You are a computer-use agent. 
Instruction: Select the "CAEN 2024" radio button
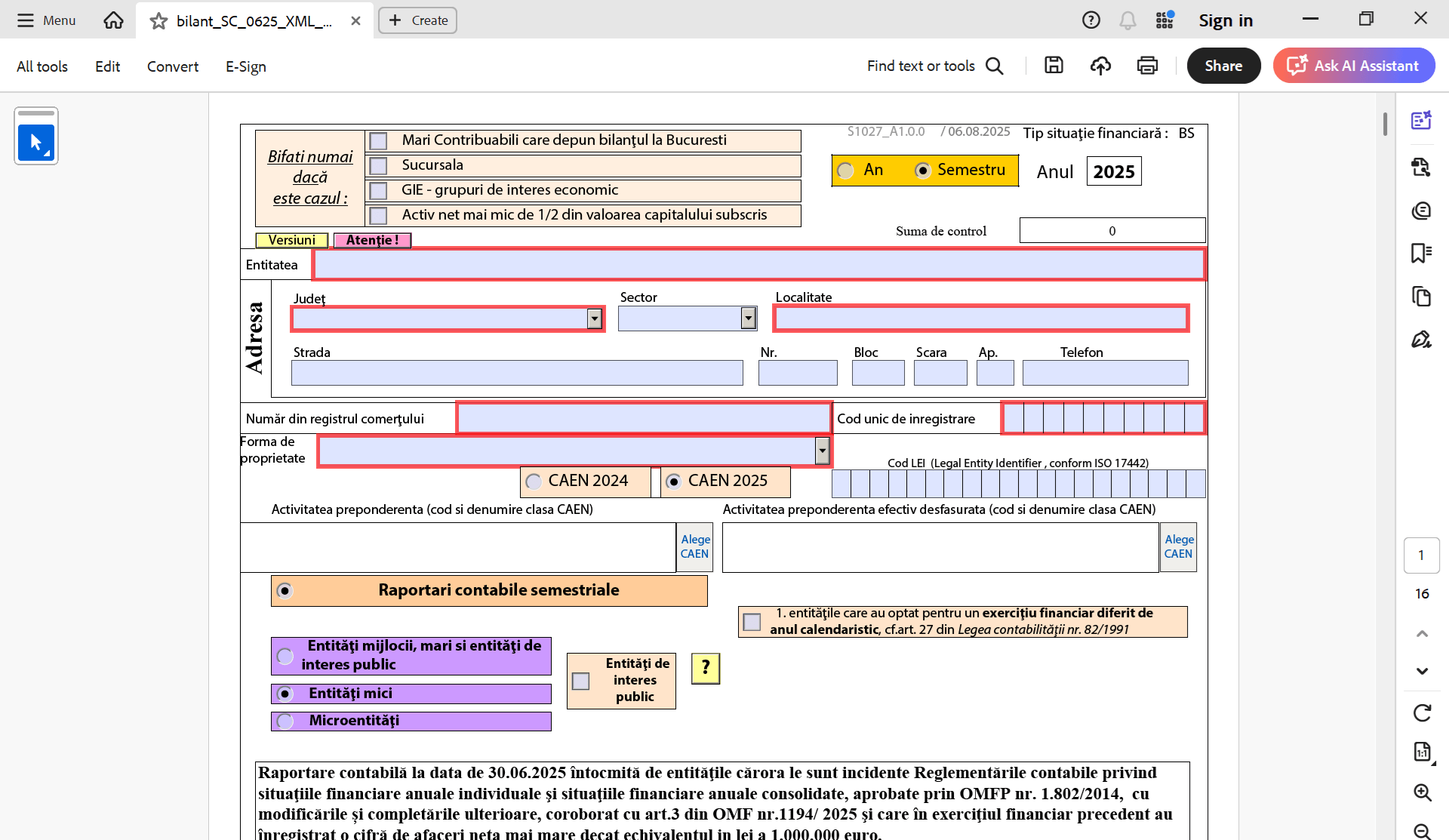(534, 481)
